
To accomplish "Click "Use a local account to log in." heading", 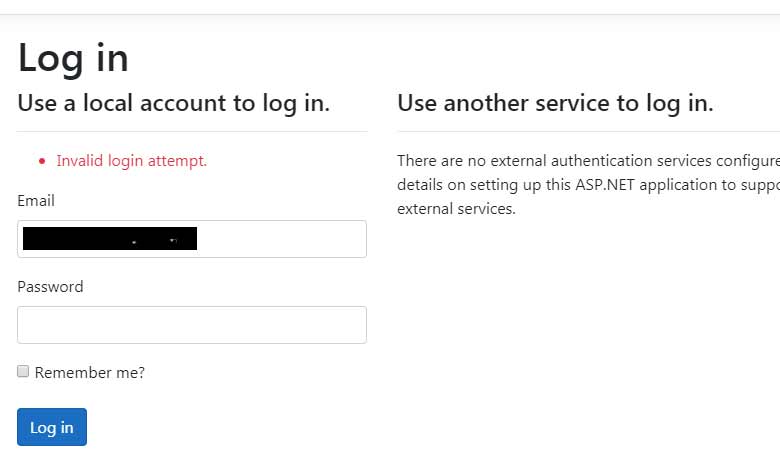I will (x=174, y=103).
